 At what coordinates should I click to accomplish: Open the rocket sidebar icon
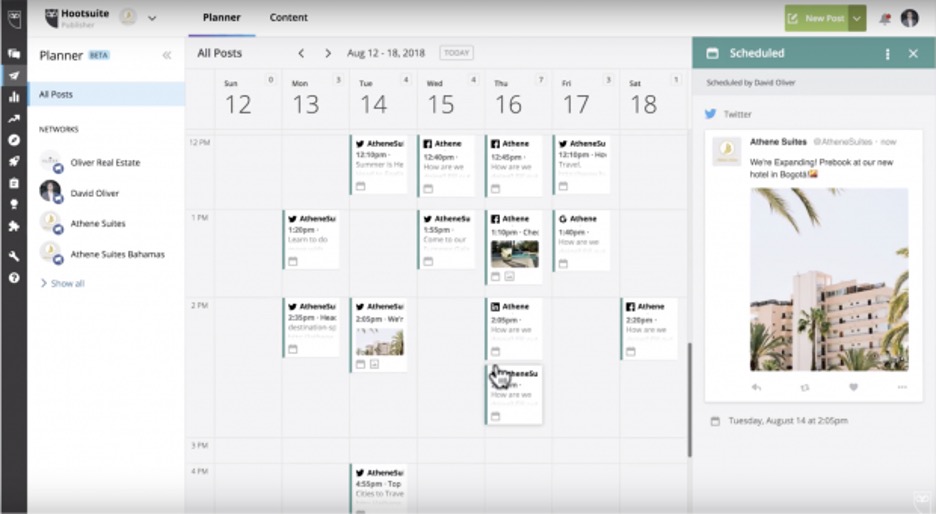[14, 161]
